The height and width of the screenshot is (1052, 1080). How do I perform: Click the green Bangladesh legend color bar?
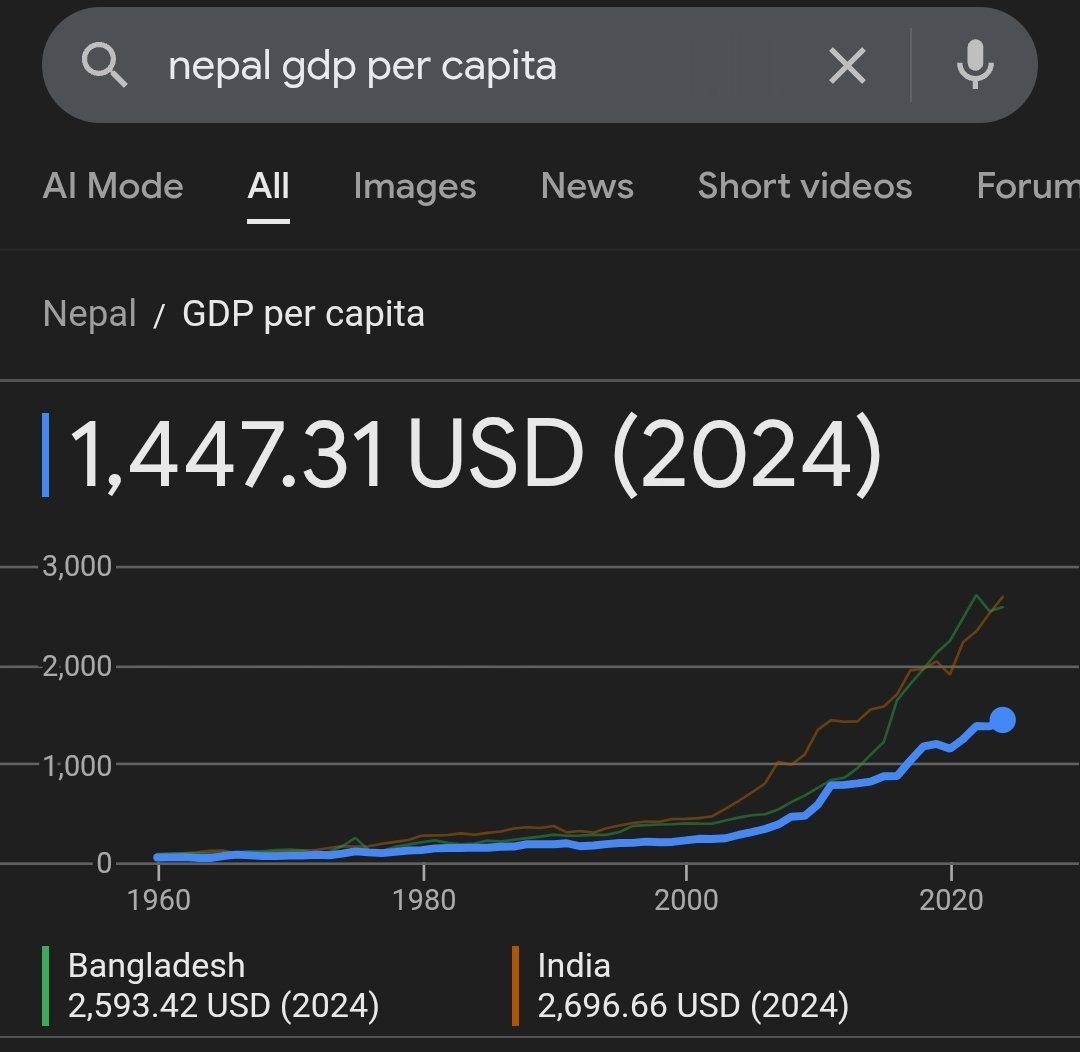click(46, 985)
